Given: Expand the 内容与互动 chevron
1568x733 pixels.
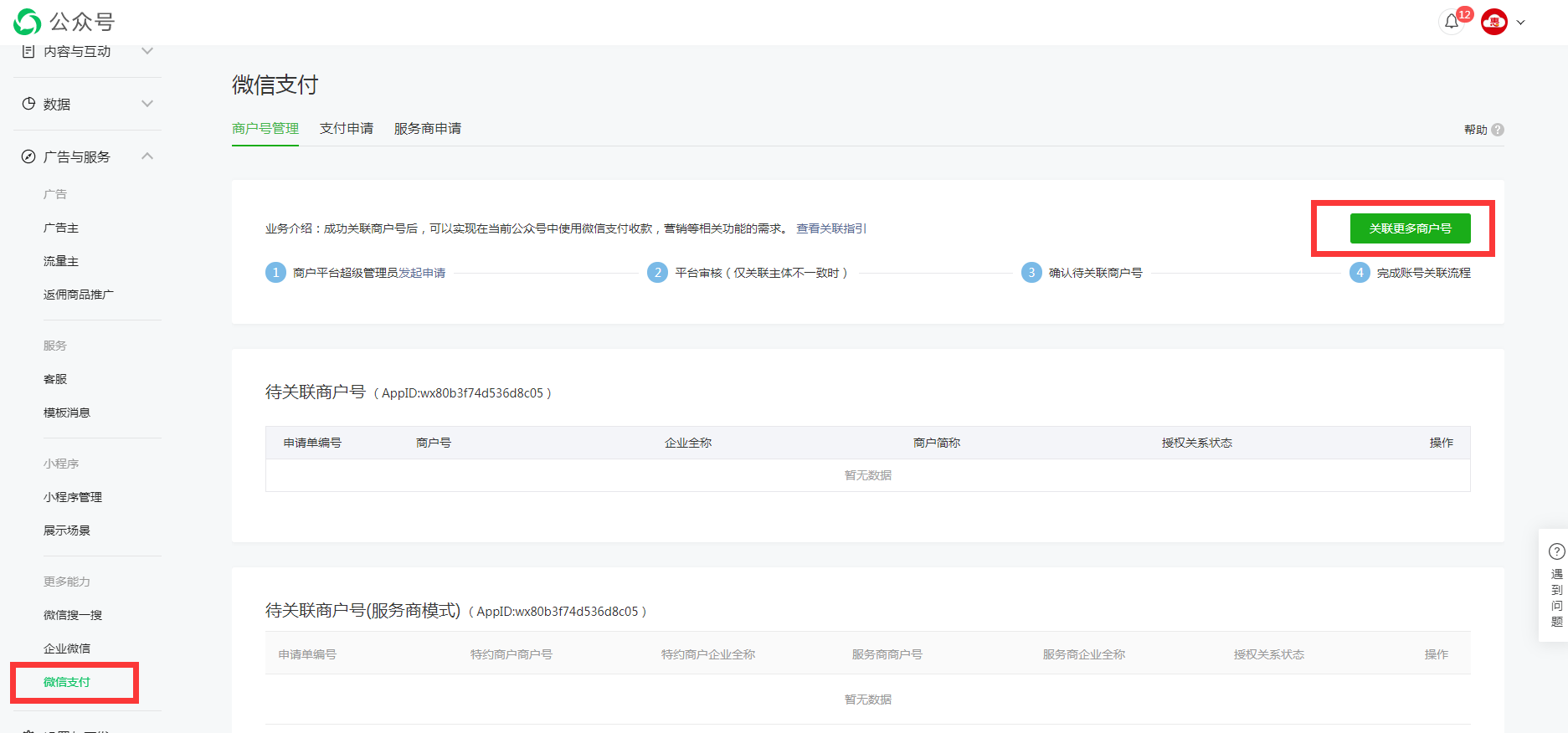Looking at the screenshot, I should [x=147, y=51].
